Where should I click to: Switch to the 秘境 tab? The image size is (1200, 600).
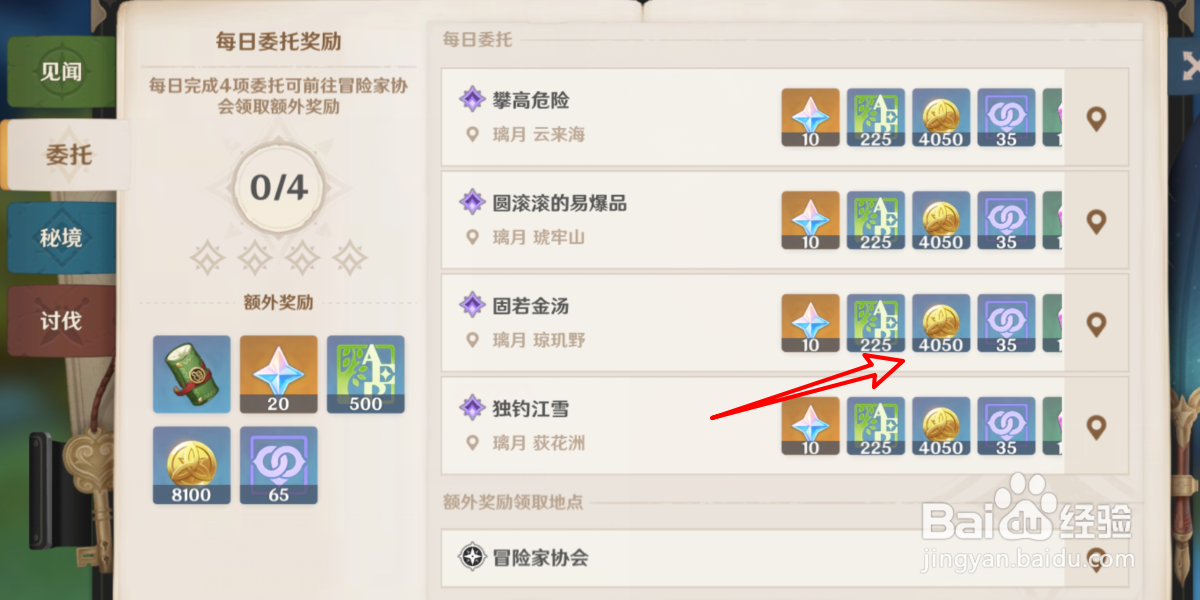62,238
